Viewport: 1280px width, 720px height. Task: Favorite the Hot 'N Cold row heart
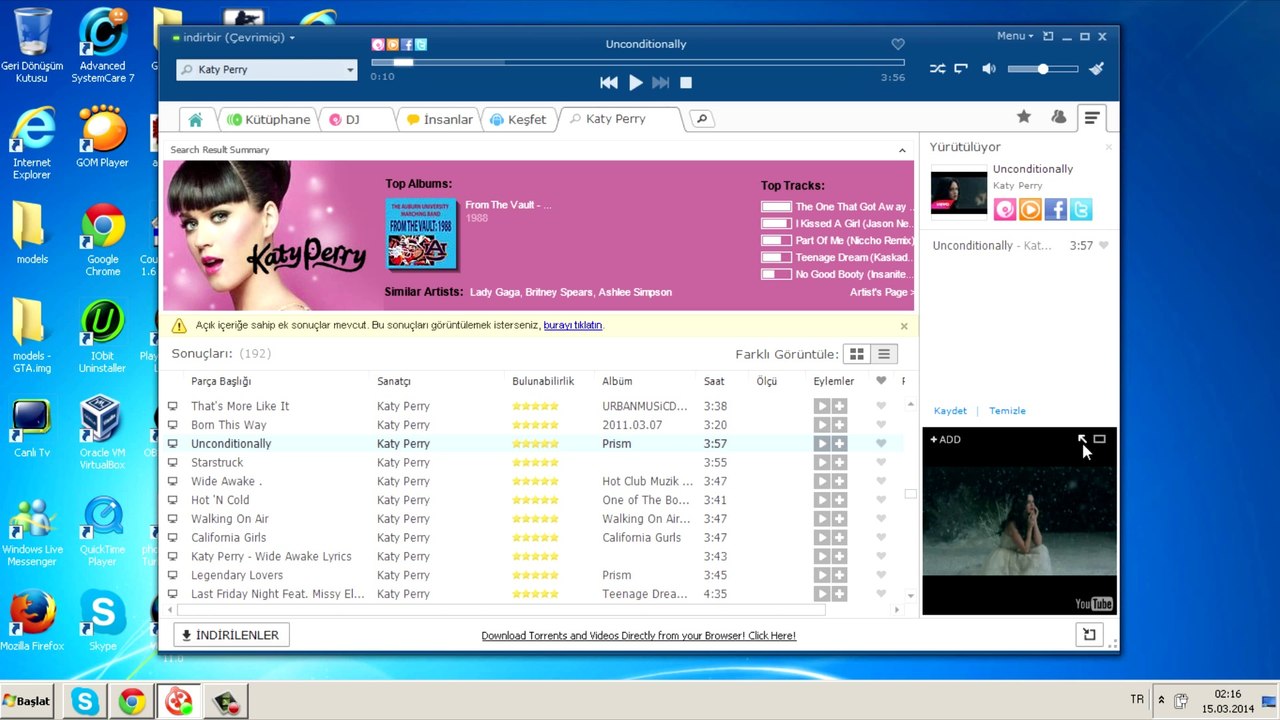click(881, 500)
